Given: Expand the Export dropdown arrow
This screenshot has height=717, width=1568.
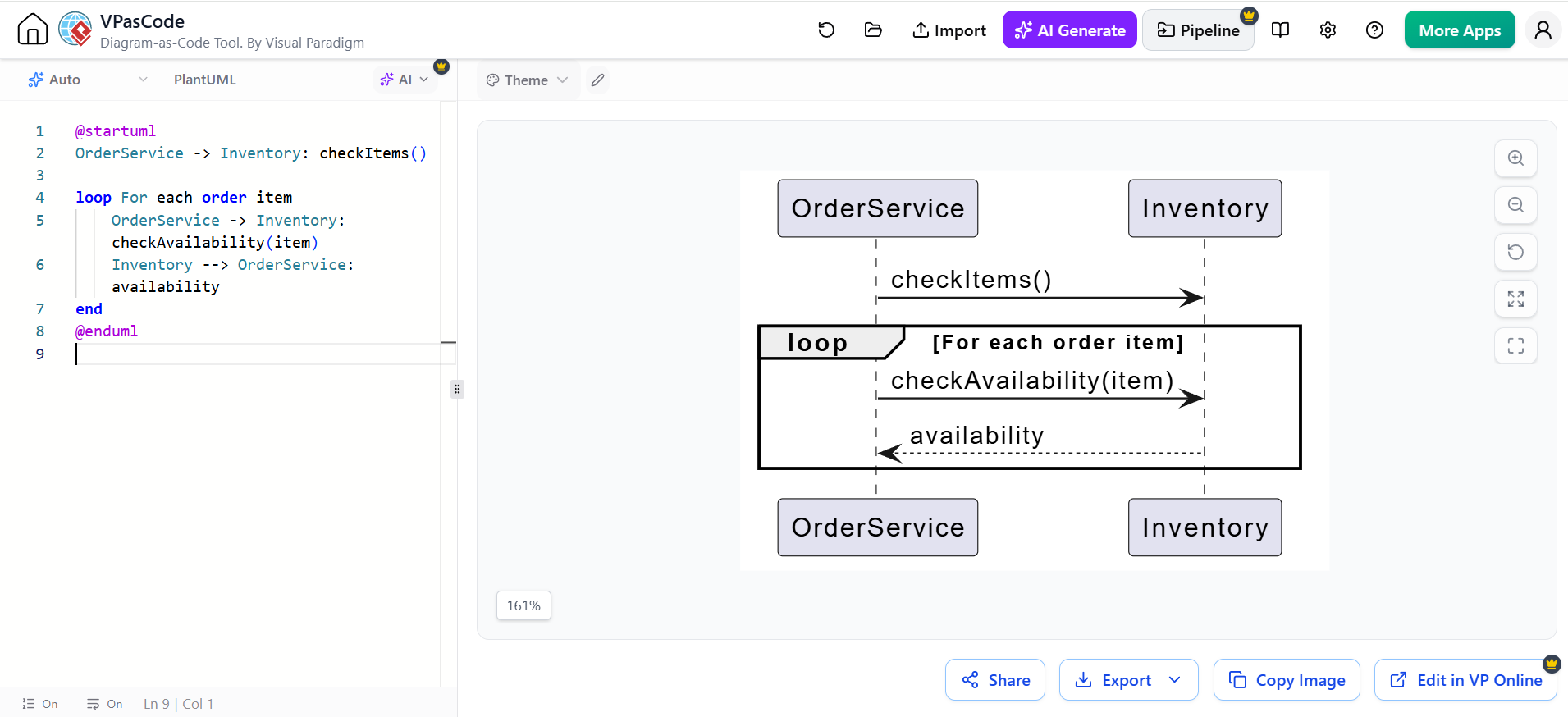Looking at the screenshot, I should pos(1175,680).
